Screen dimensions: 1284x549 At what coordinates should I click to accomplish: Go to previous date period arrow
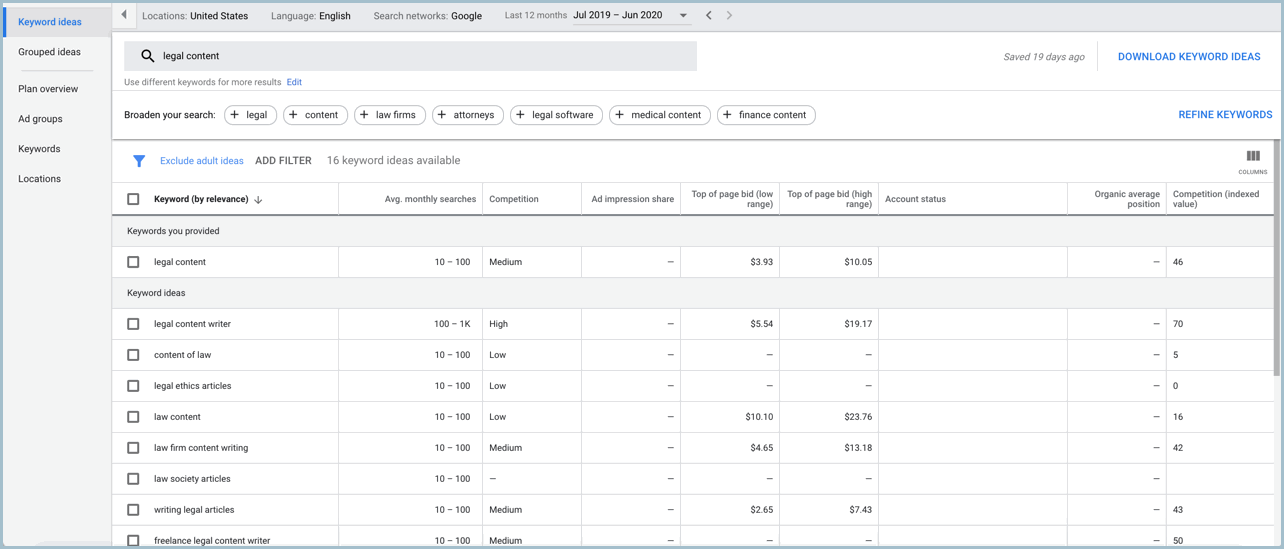(709, 16)
